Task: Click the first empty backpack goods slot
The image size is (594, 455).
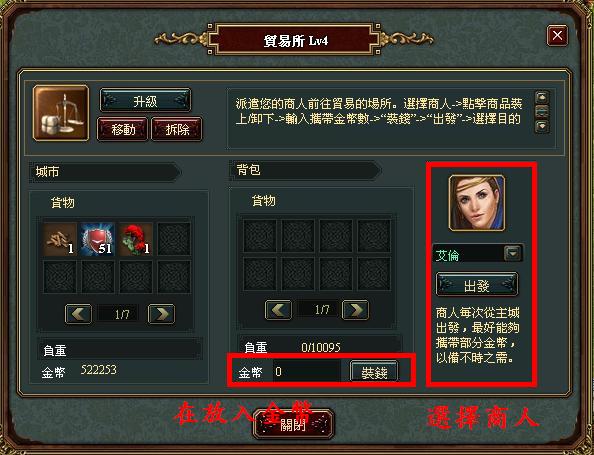Action: click(260, 236)
